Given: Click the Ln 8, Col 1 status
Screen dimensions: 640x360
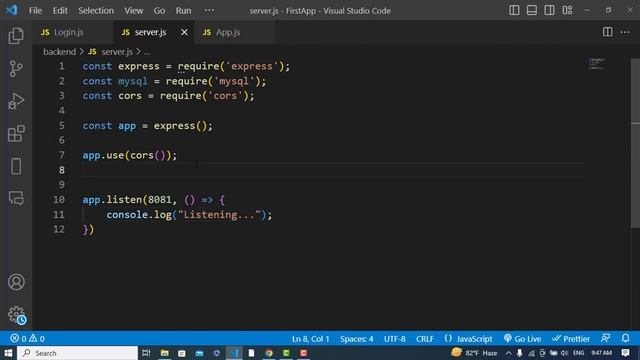Looking at the screenshot, I should [x=310, y=339].
